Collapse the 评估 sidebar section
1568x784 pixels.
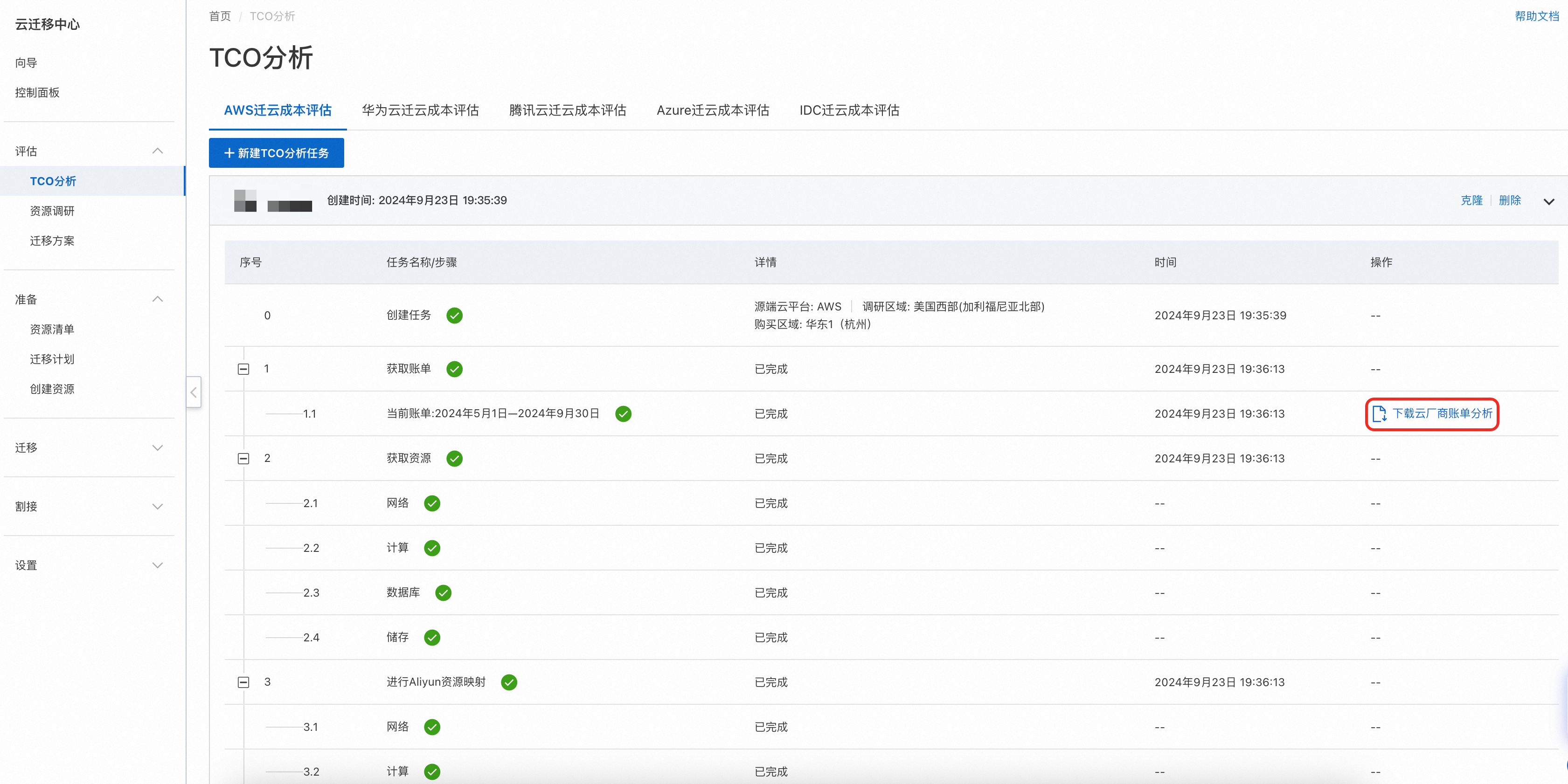click(x=158, y=151)
